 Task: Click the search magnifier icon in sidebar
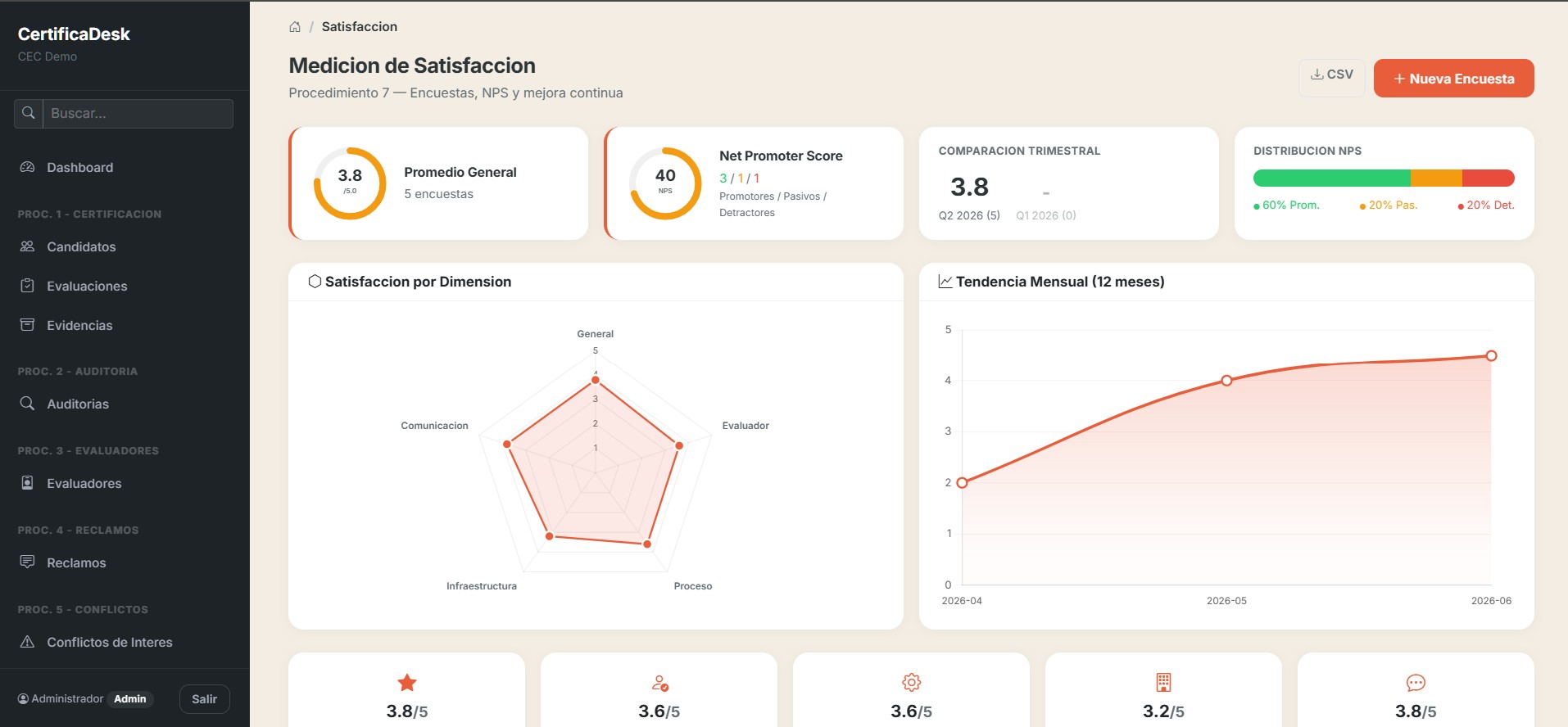[x=28, y=113]
